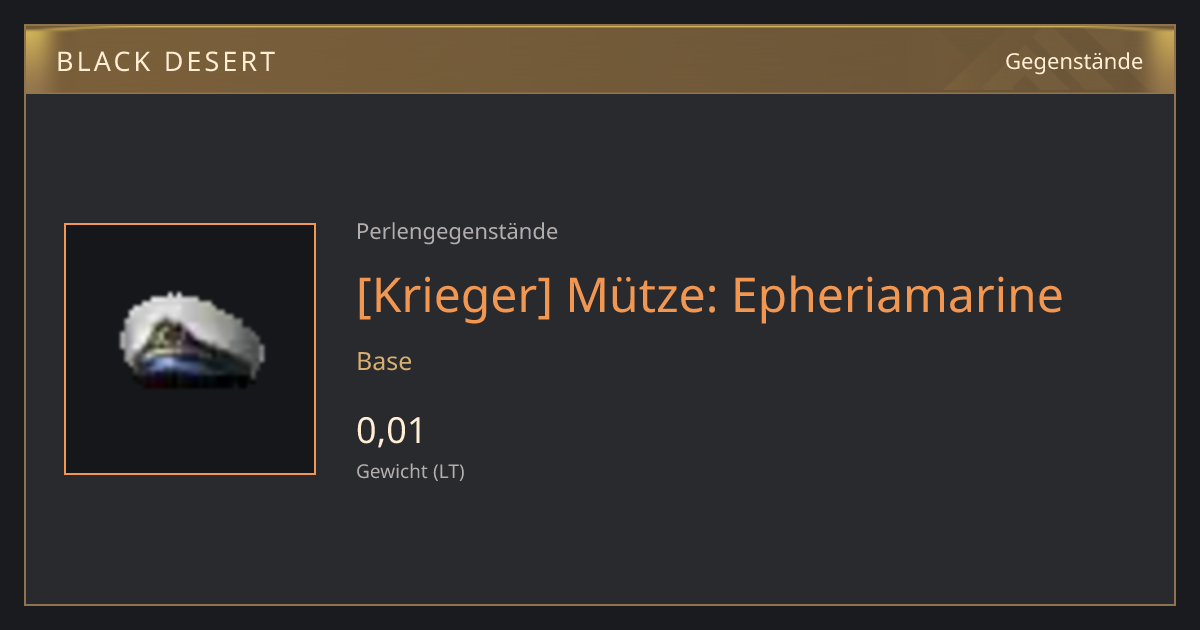Select the [Krieger] class tag in title
1200x630 pixels.
coord(455,295)
